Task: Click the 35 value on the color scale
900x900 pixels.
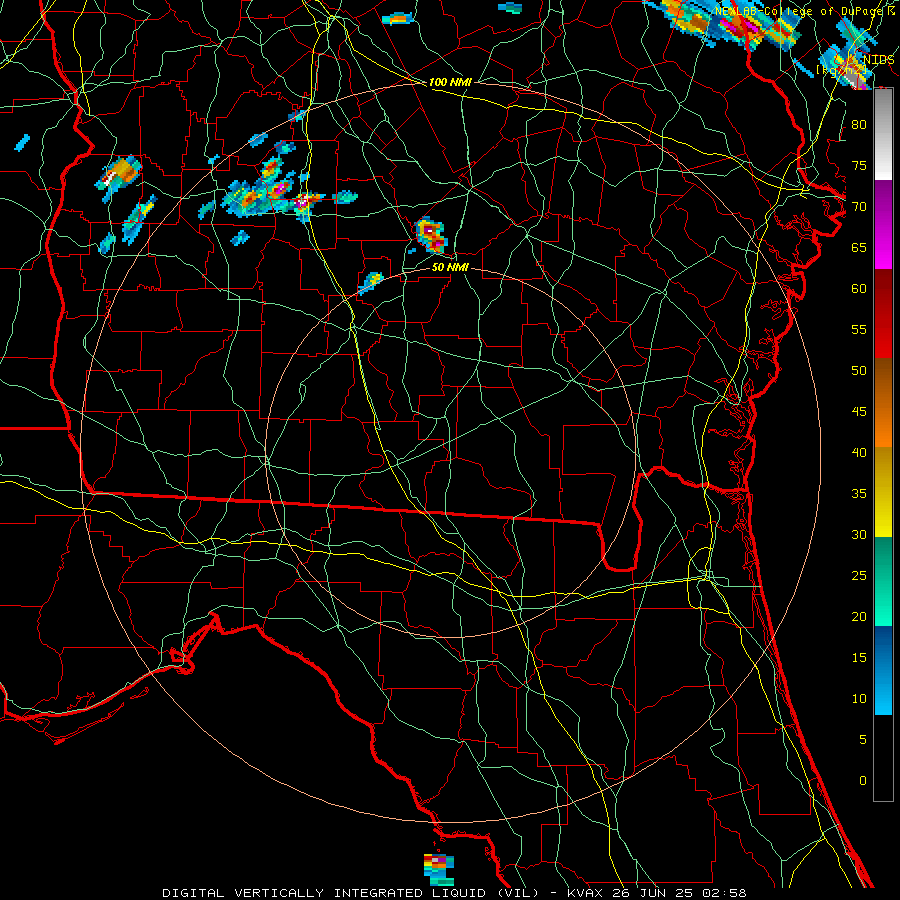Action: click(x=859, y=494)
